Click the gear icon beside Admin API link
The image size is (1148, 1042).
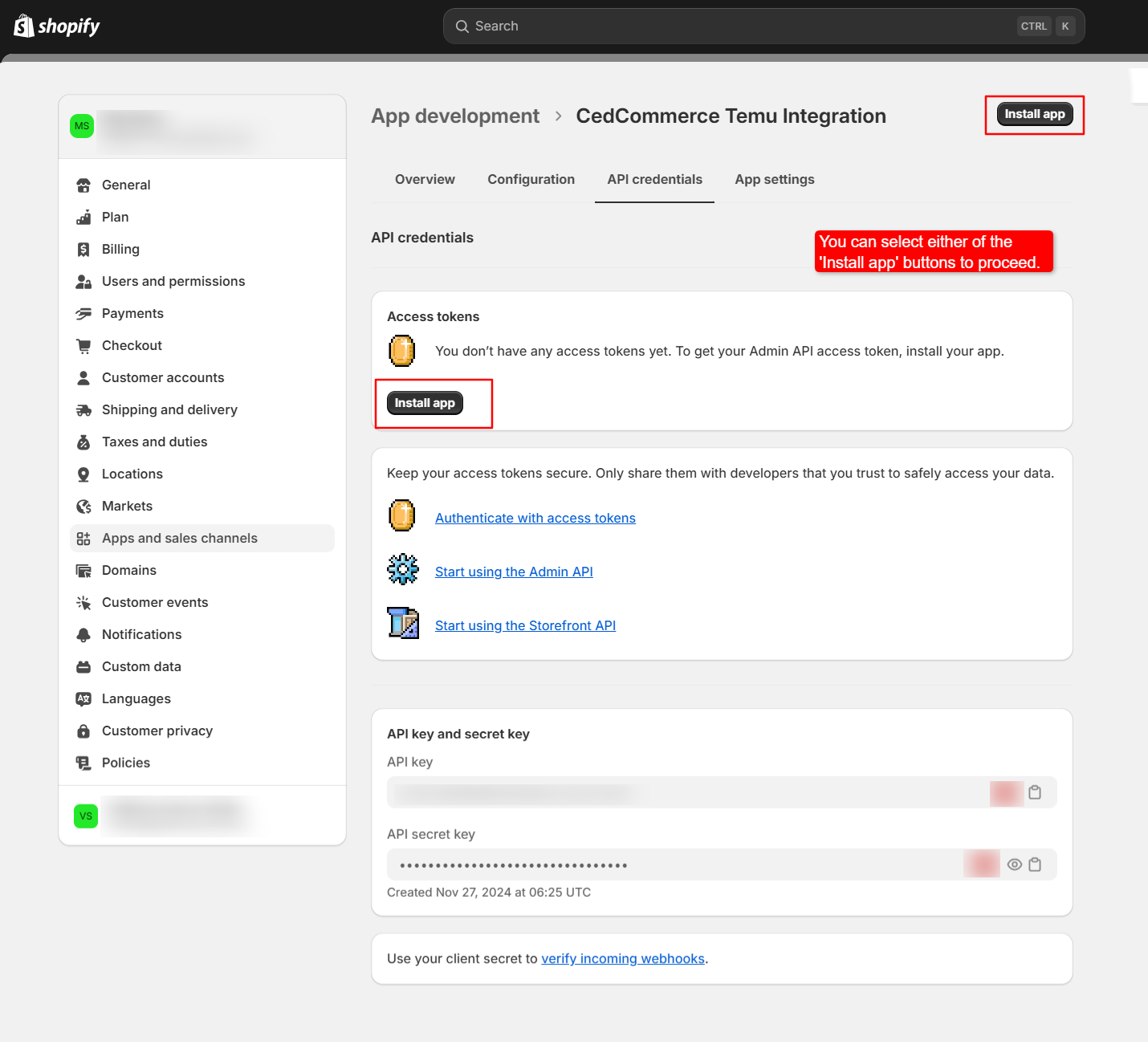coord(403,569)
